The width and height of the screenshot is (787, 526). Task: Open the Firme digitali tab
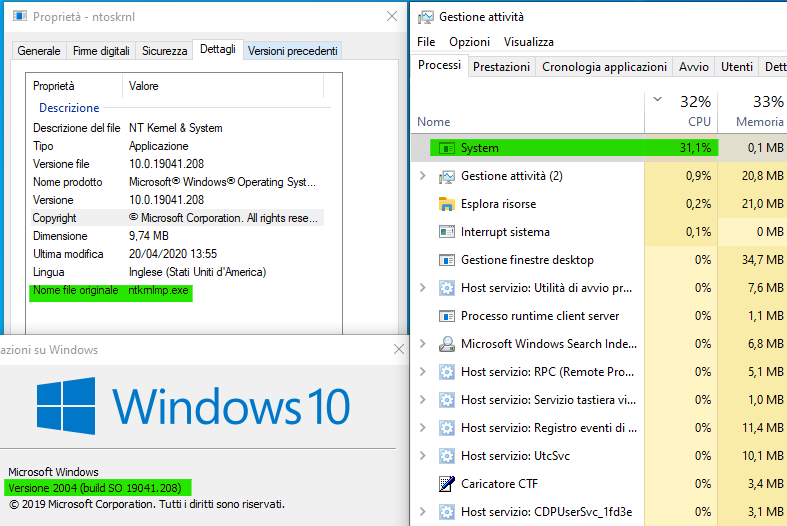click(x=101, y=51)
